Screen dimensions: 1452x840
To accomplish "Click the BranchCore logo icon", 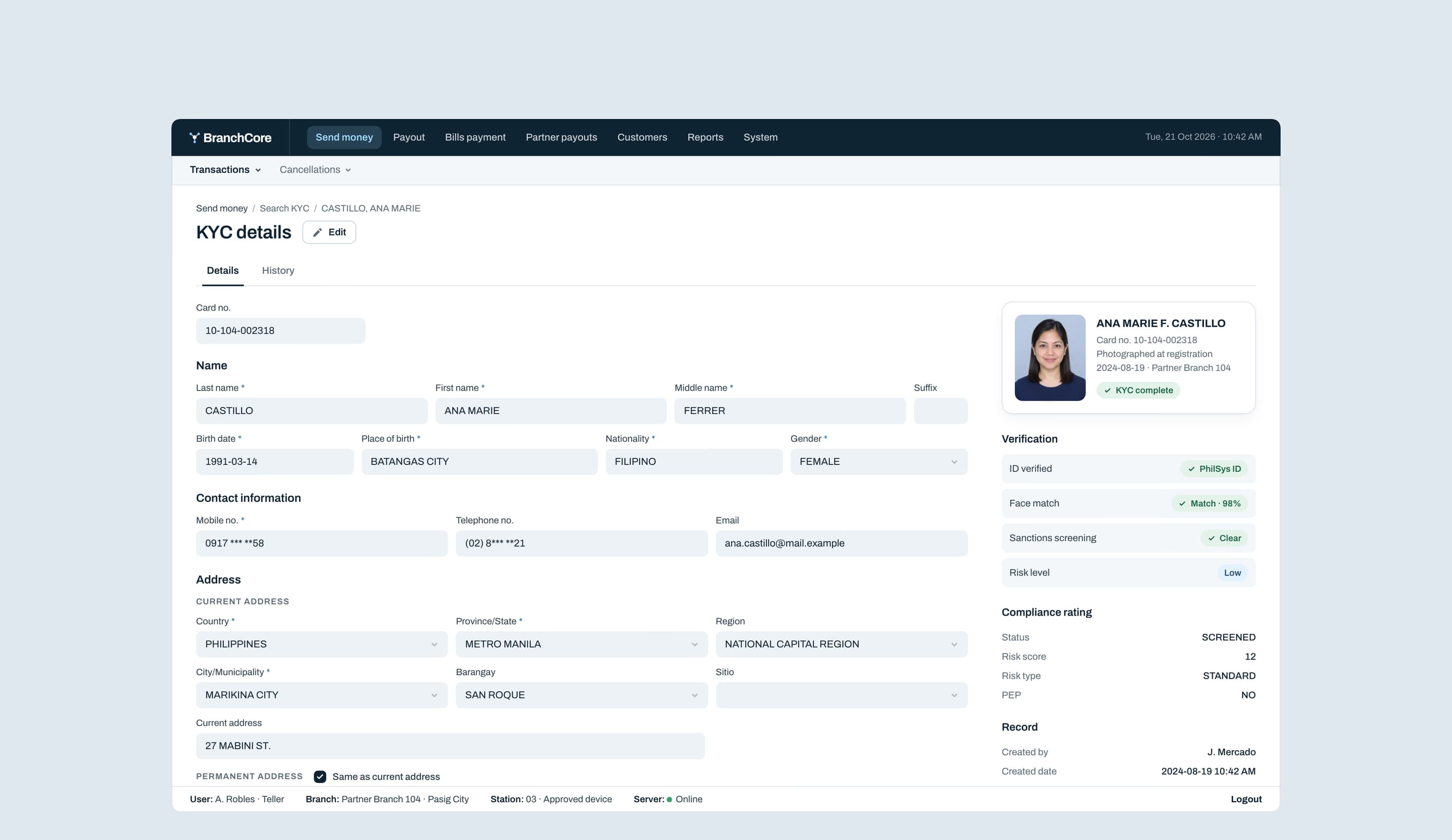I will click(x=194, y=137).
